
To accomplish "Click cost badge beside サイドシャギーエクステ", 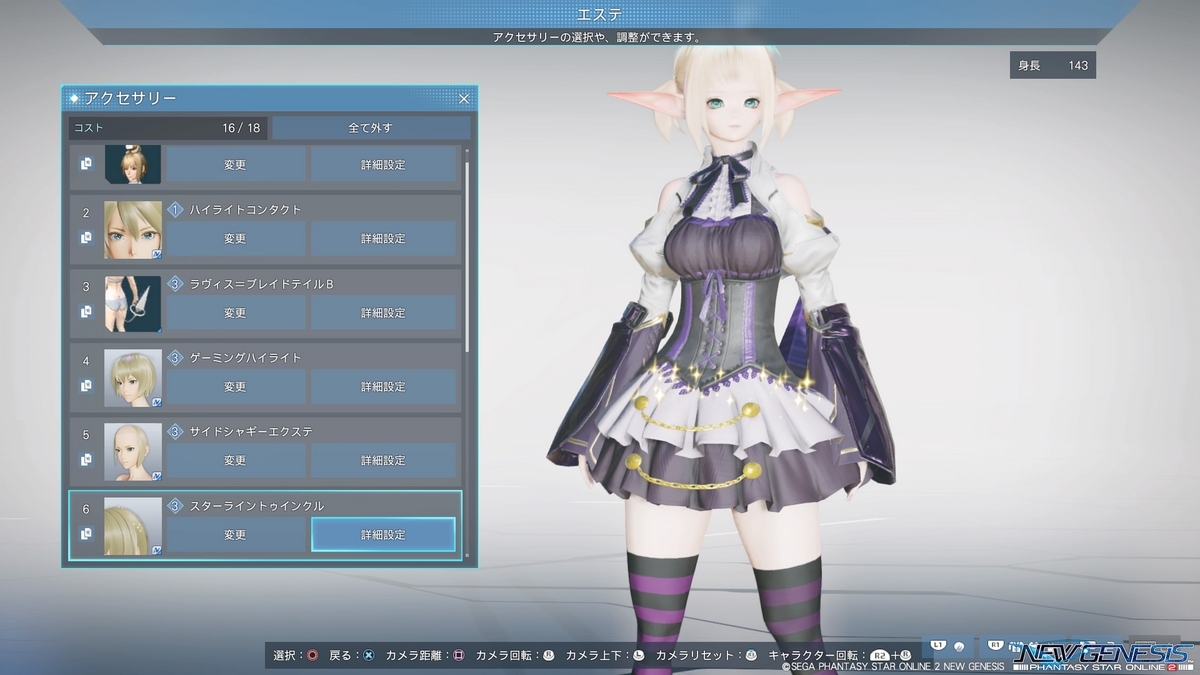I will [x=175, y=432].
